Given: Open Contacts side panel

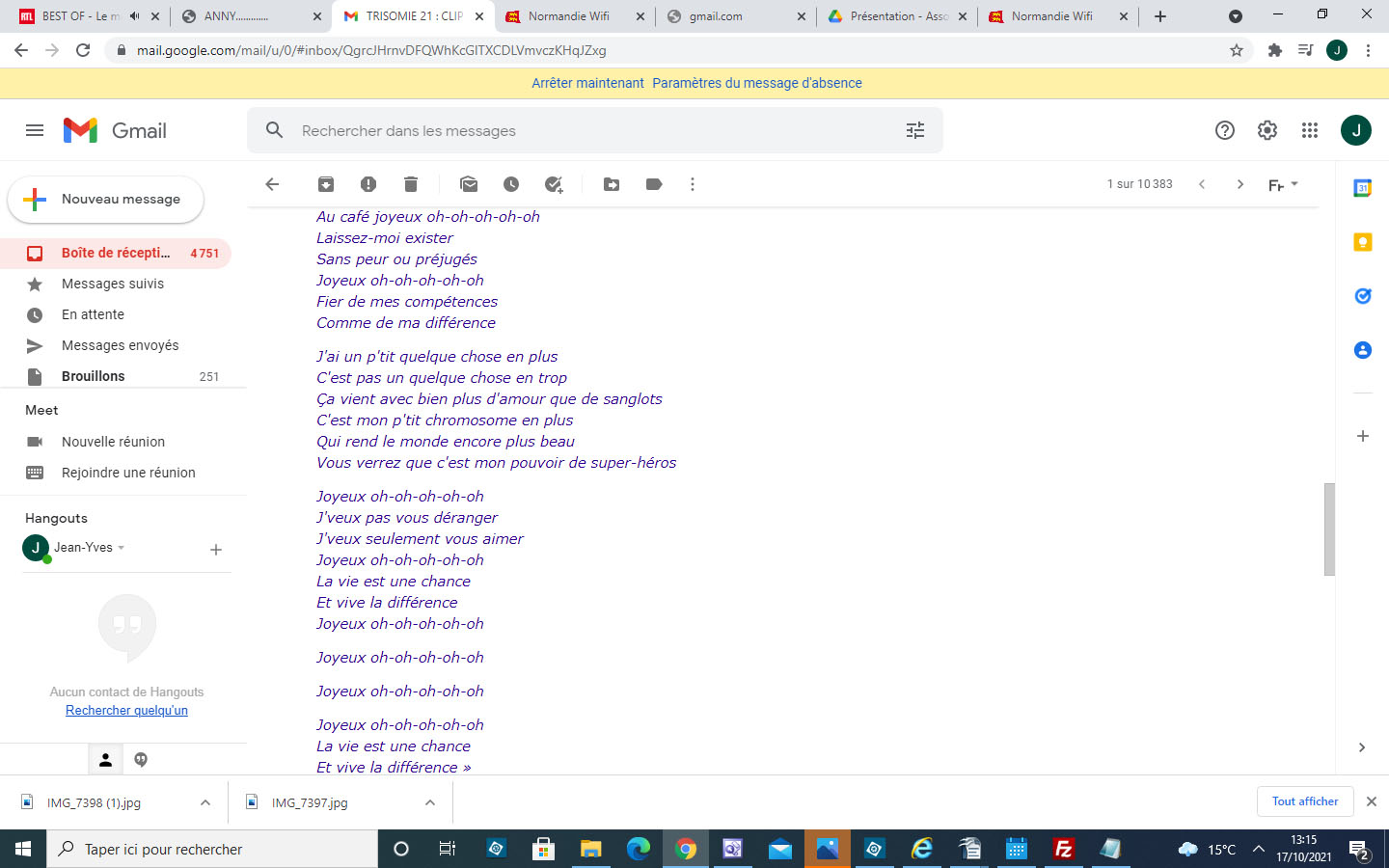Looking at the screenshot, I should tap(1363, 350).
